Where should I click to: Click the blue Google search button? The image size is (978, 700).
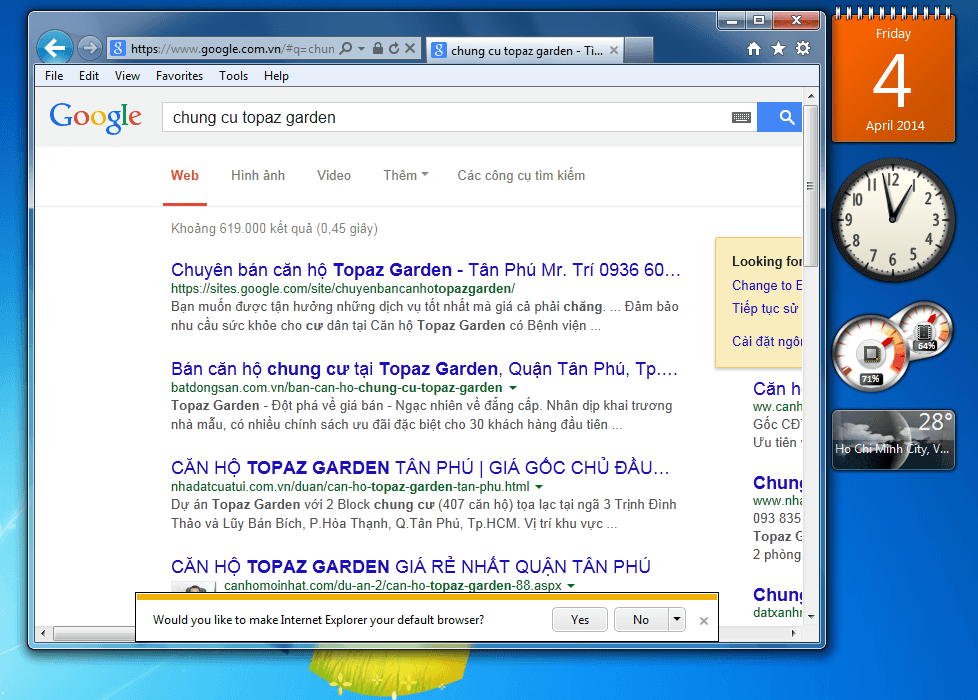click(x=780, y=117)
